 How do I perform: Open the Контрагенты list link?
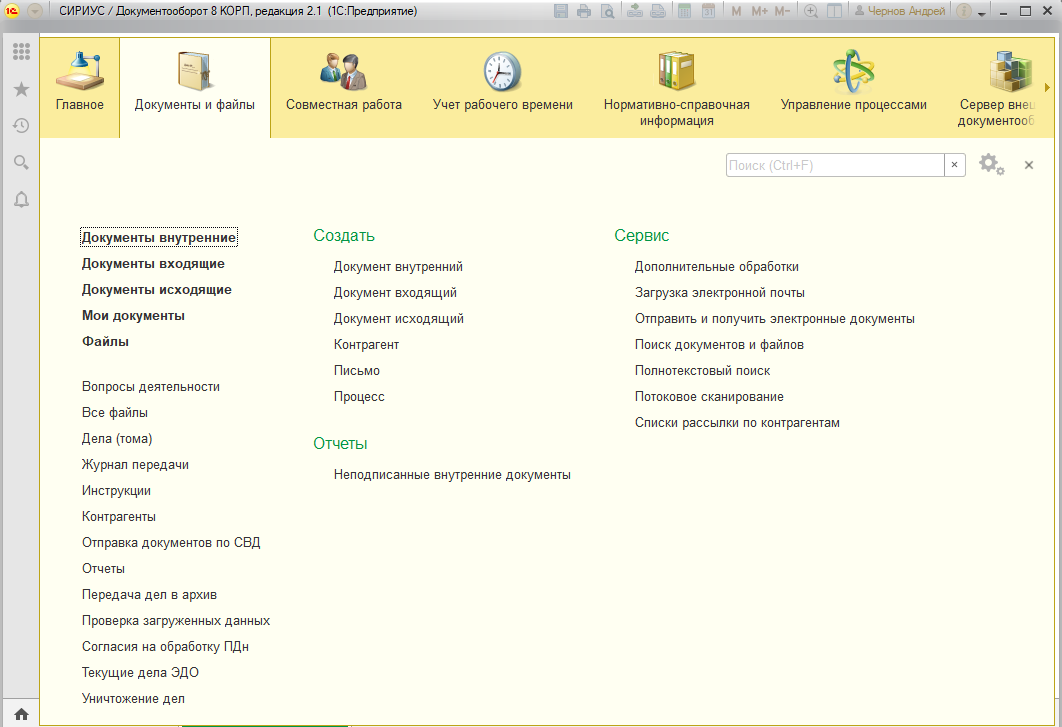coord(119,517)
